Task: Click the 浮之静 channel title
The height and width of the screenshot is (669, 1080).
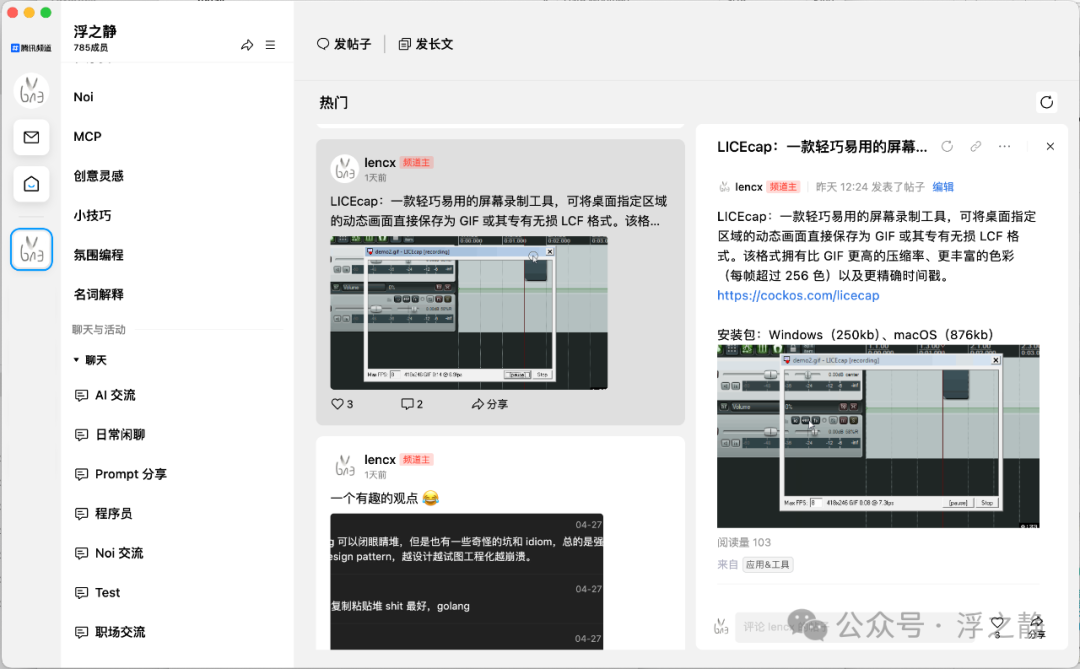Action: 95,32
